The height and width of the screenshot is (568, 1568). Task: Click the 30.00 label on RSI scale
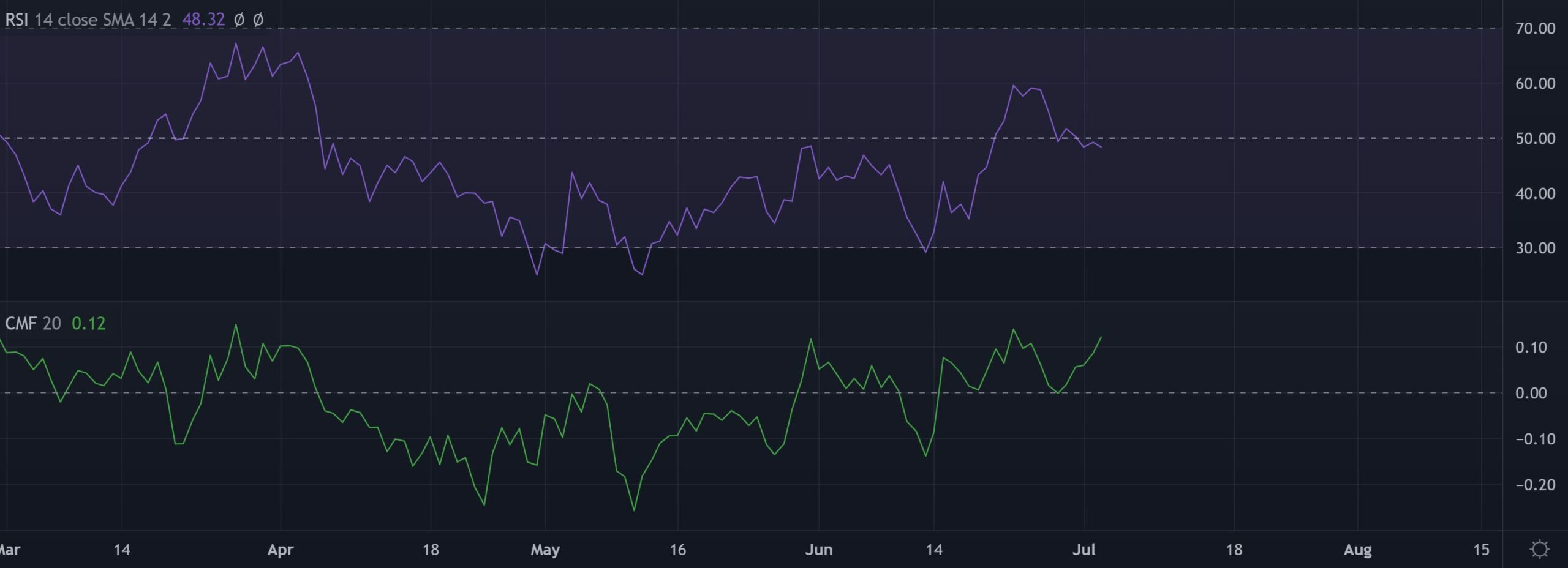tap(1535, 248)
